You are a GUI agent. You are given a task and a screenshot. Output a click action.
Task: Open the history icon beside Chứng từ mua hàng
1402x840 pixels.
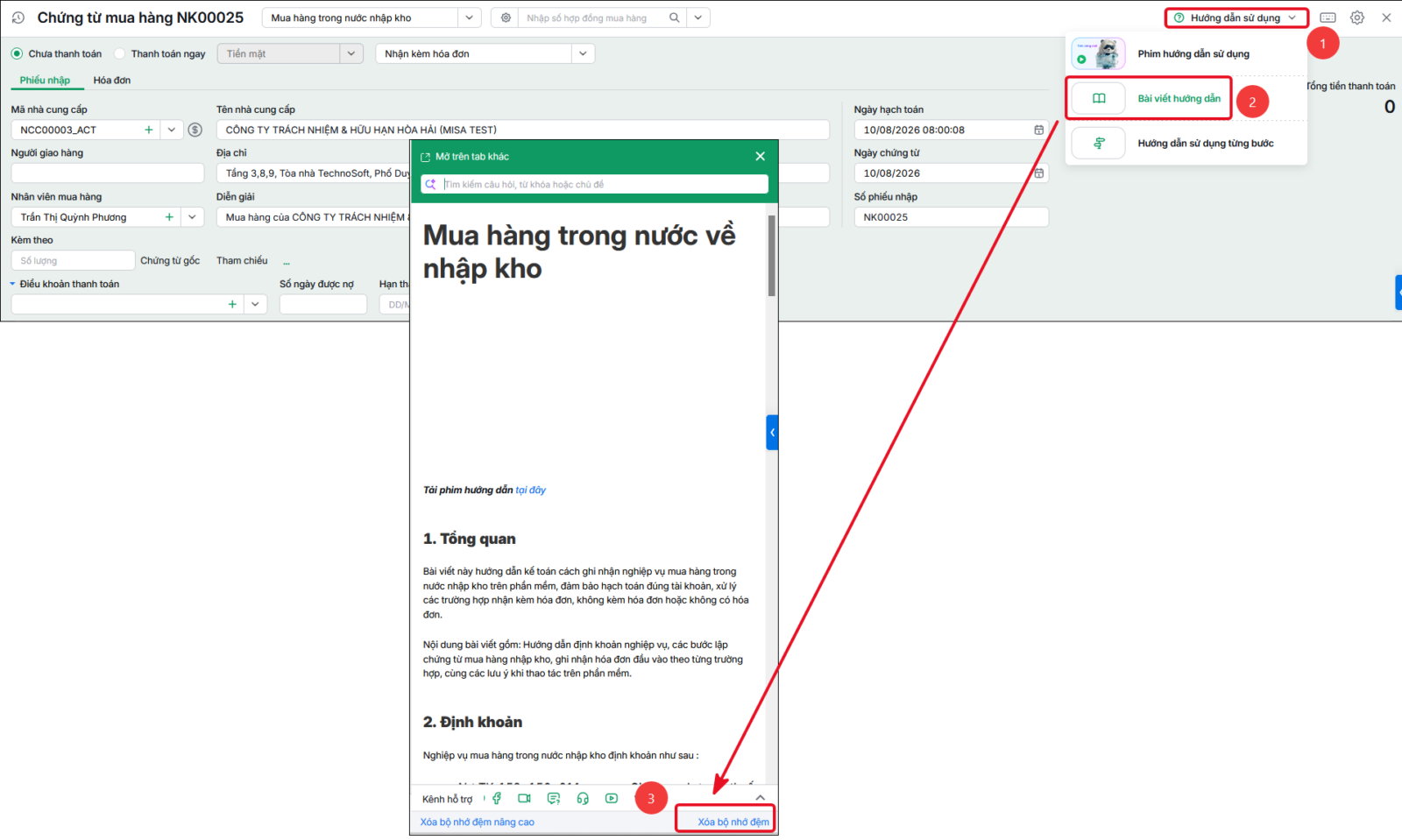tap(18, 18)
